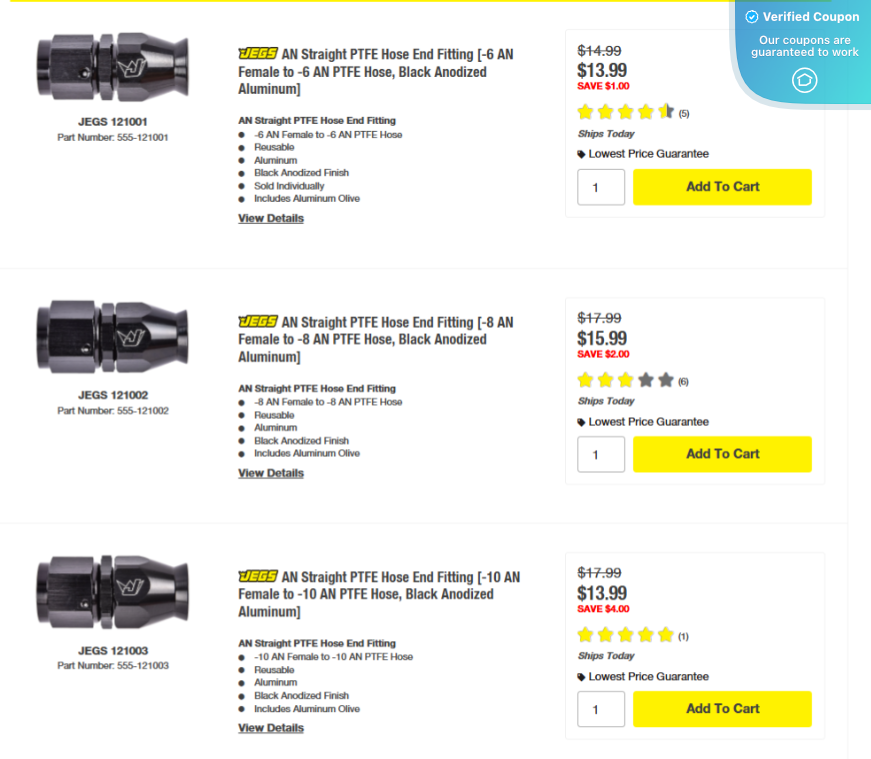Viewport: 871px width, 759px height.
Task: Click the quantity field for JEGS 121001
Action: click(600, 187)
